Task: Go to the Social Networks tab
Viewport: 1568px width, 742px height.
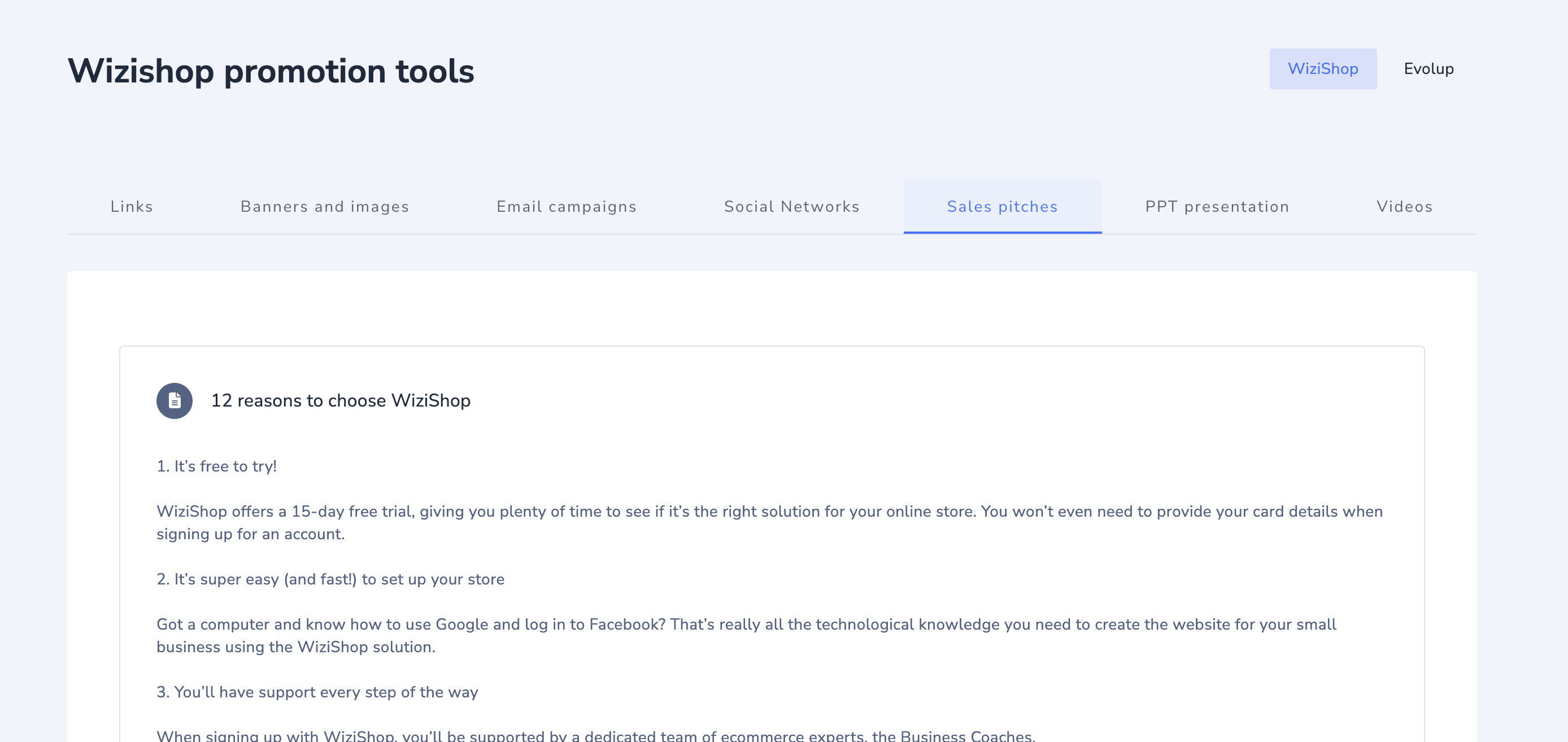Action: coord(791,206)
